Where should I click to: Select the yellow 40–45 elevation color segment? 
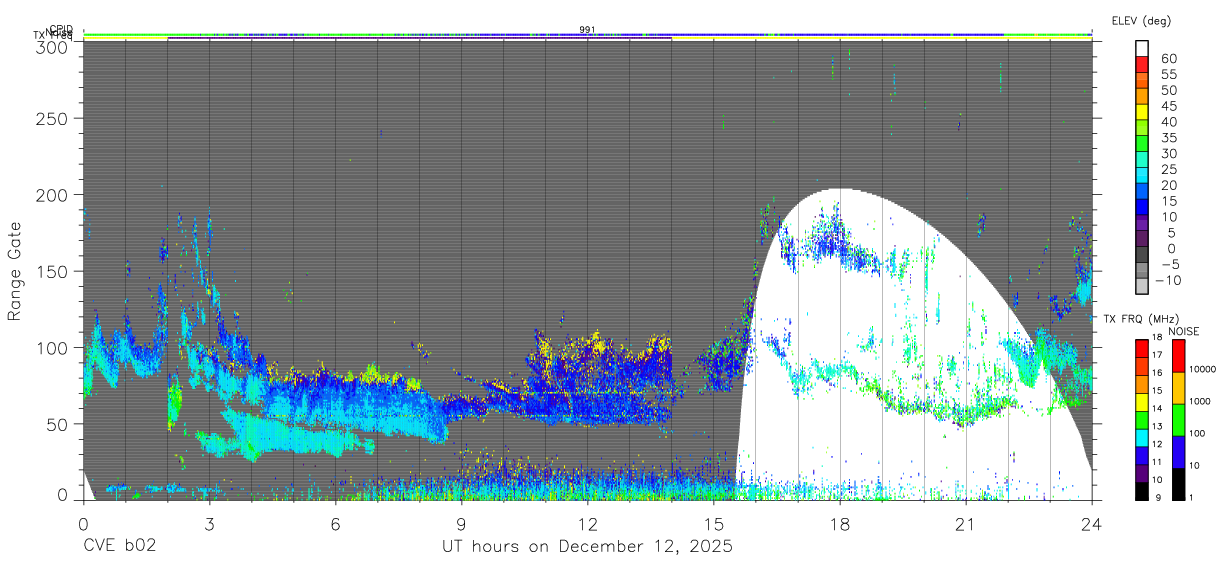1143,113
